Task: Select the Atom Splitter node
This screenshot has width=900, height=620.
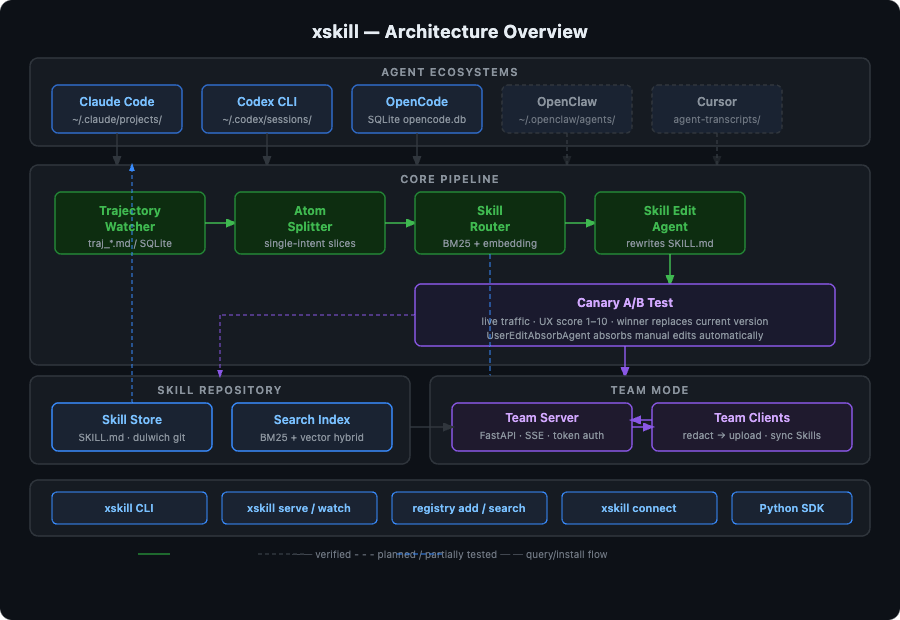Action: [x=310, y=223]
